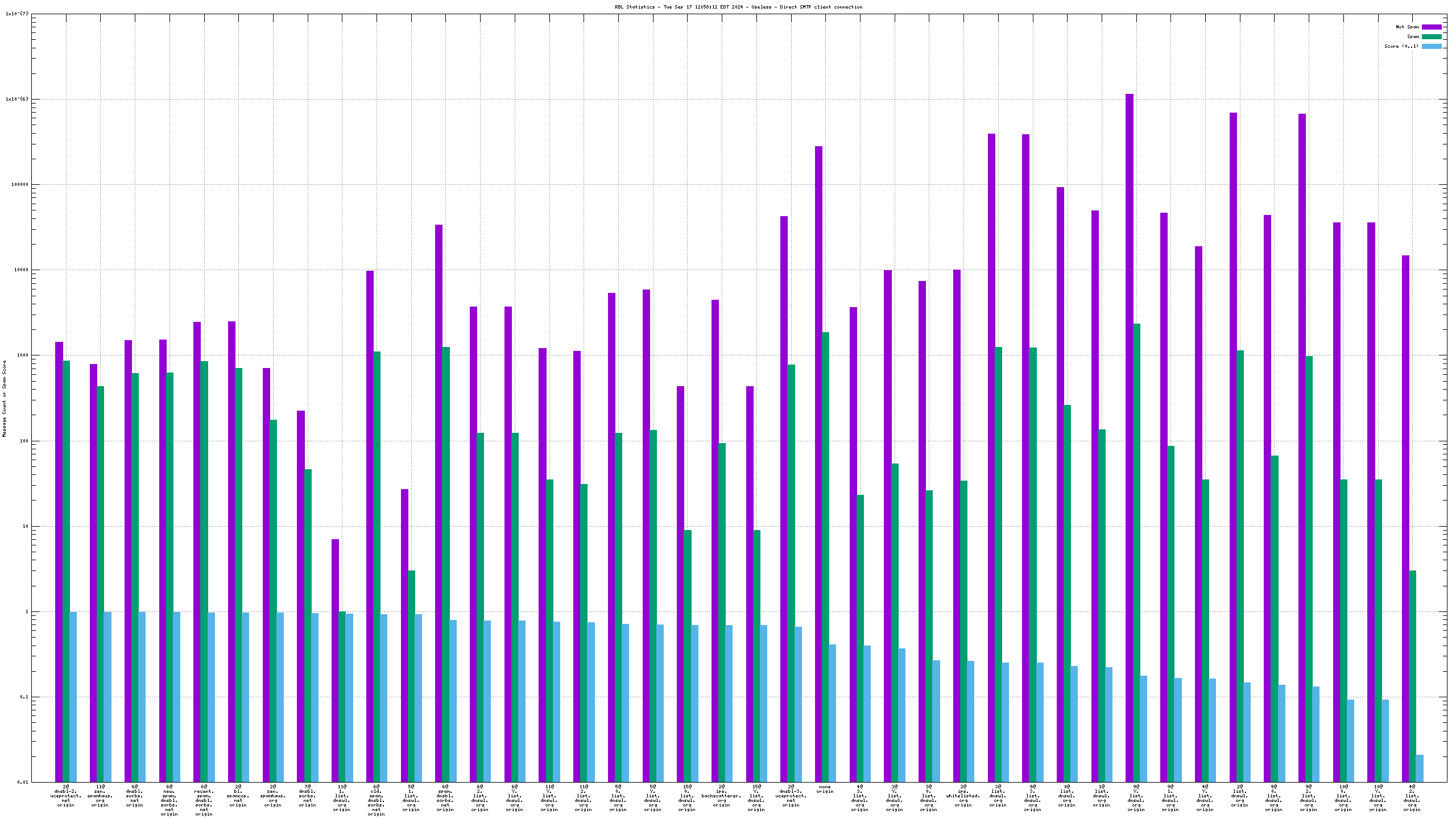
Task: Click the purple Not Spam legend swatch
Action: click(x=1431, y=27)
